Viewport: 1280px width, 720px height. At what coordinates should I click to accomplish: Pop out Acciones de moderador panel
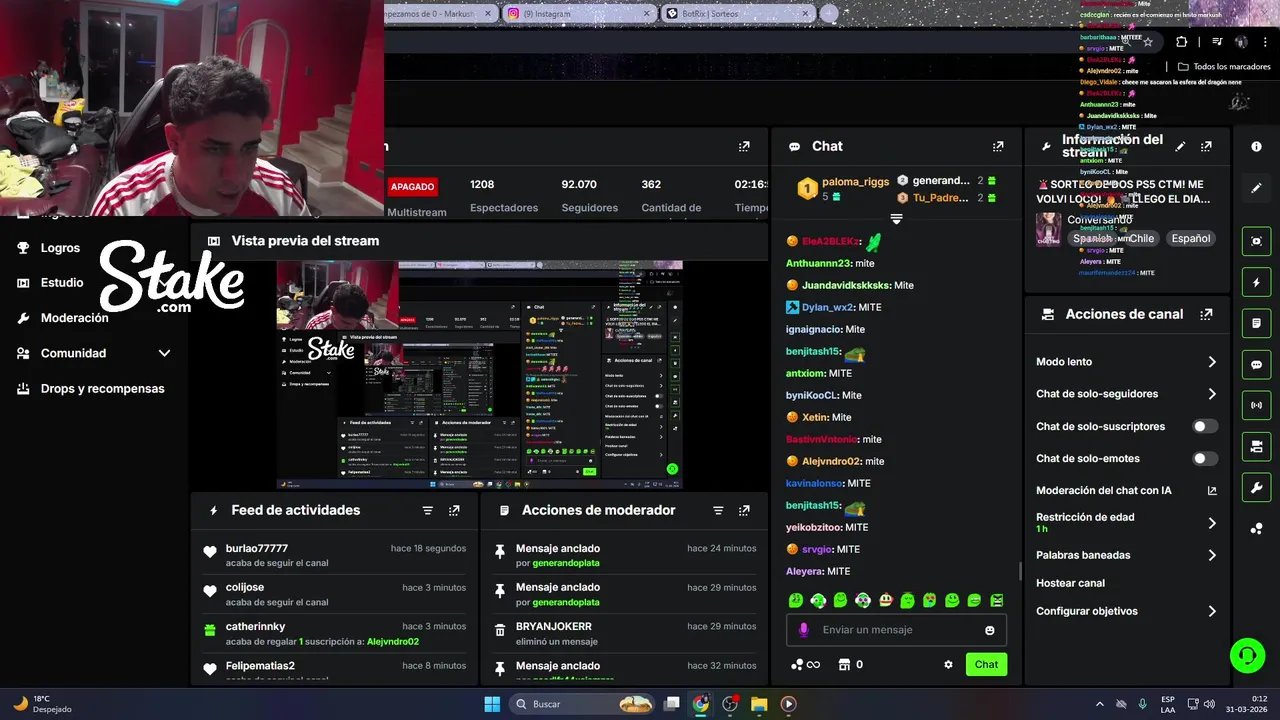tap(744, 510)
